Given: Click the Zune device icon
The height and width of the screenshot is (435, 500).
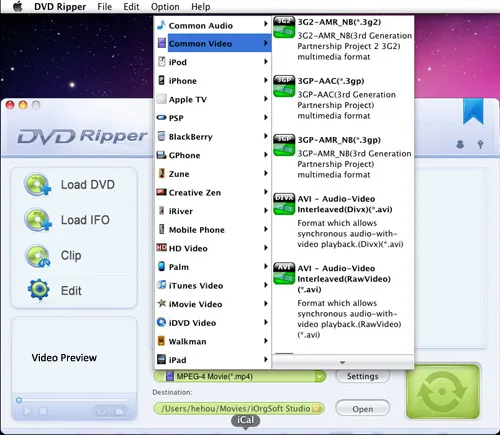Looking at the screenshot, I should [161, 173].
